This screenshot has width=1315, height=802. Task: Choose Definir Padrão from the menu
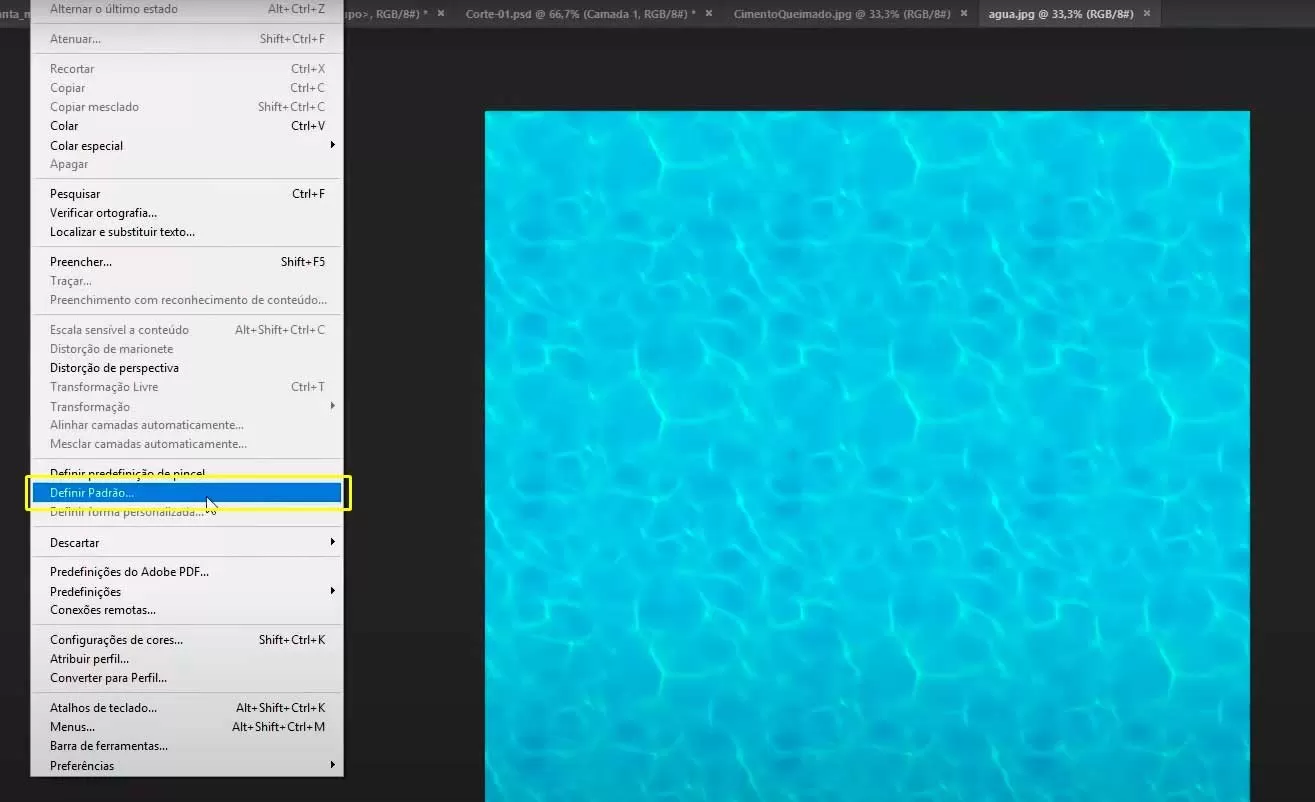pyautogui.click(x=92, y=493)
